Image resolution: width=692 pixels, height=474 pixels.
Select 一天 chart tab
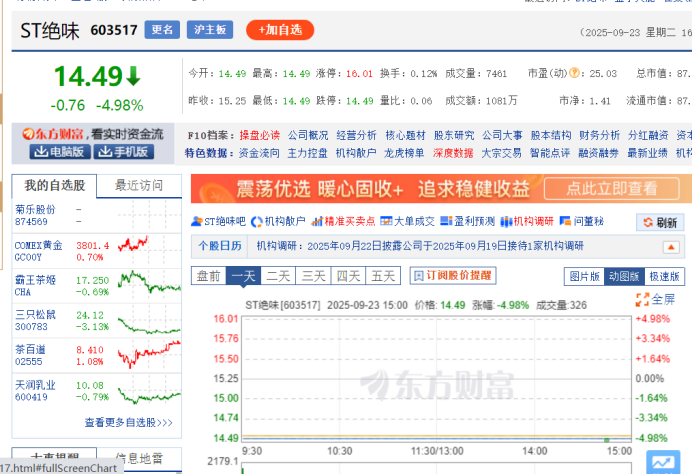pyautogui.click(x=243, y=276)
